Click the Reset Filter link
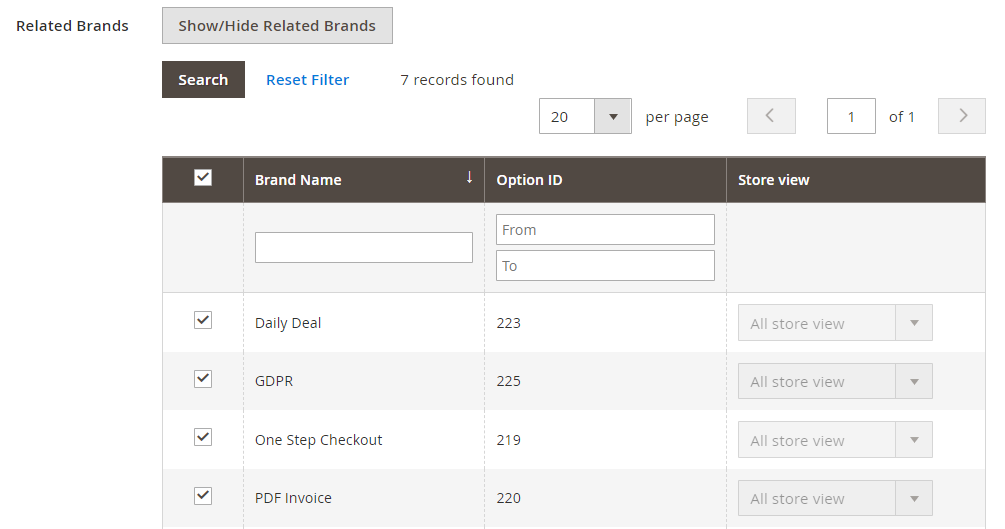Viewport: 1005px width, 529px height. point(307,80)
